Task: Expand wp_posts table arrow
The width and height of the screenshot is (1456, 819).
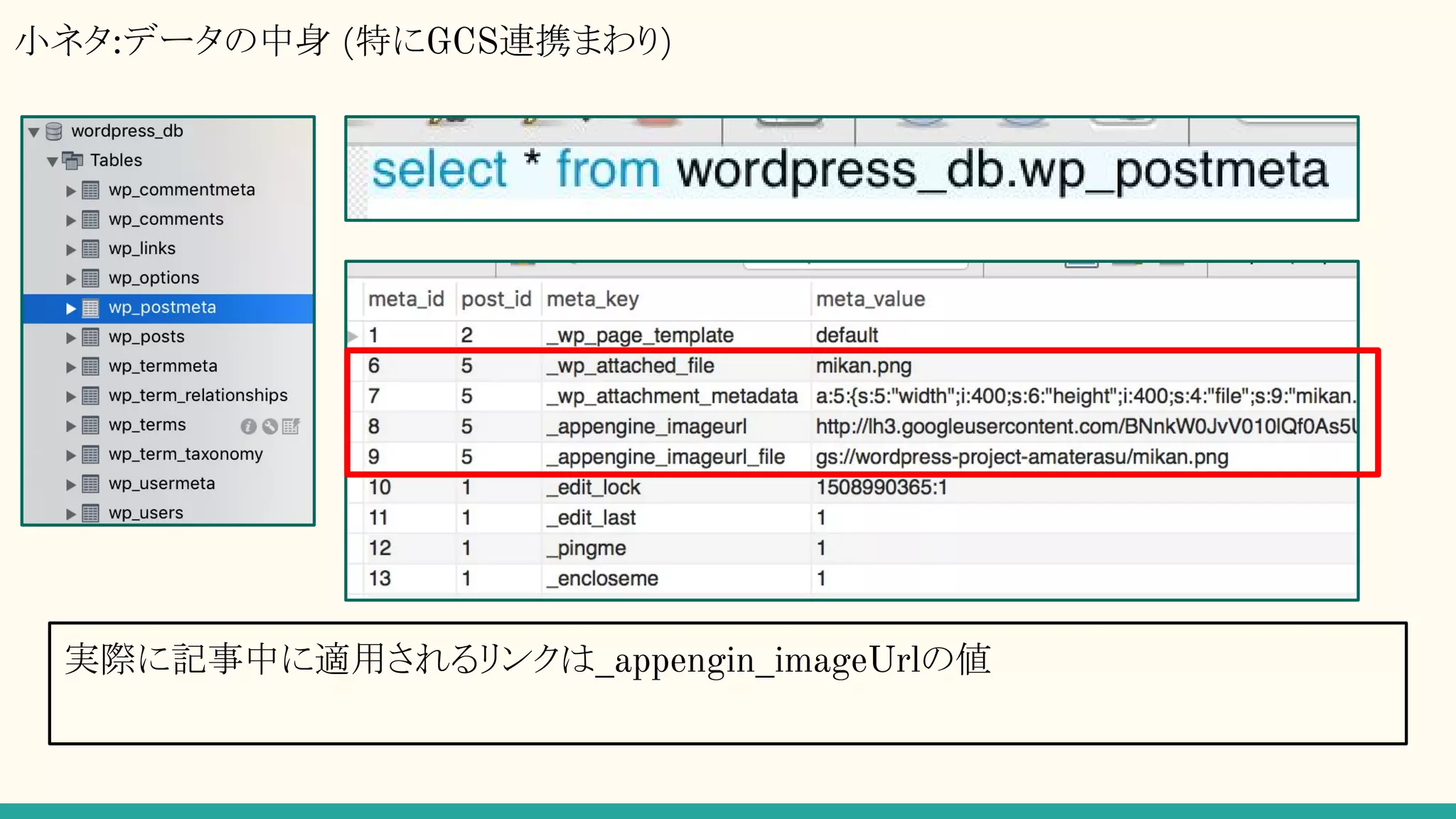Action: 70,338
